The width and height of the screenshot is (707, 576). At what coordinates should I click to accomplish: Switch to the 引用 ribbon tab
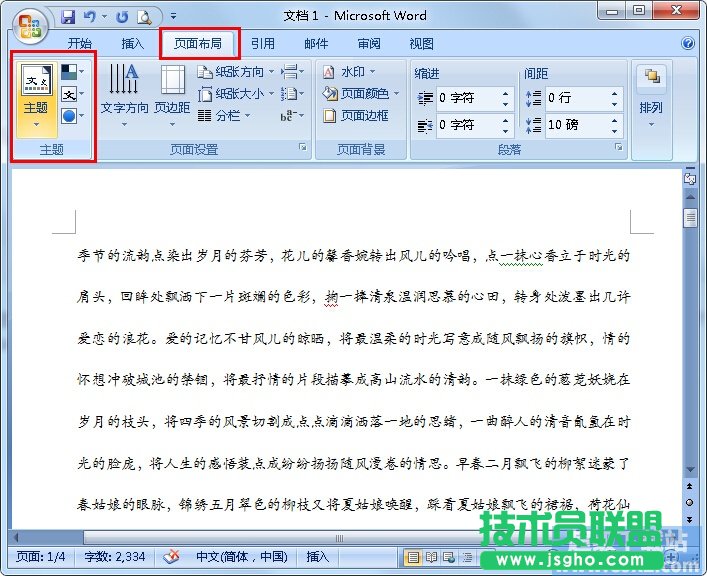pyautogui.click(x=262, y=44)
